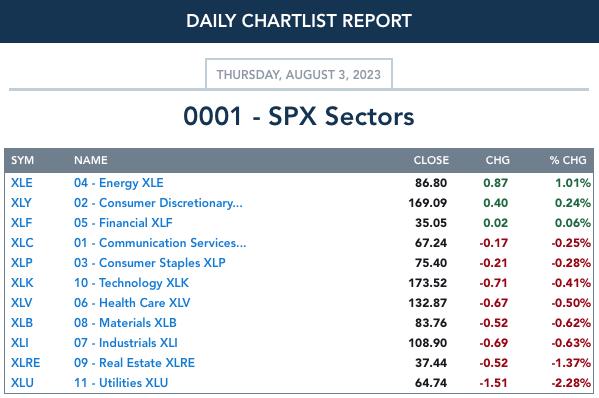Click the Thursday, August 3, 2023 date box

tap(299, 74)
